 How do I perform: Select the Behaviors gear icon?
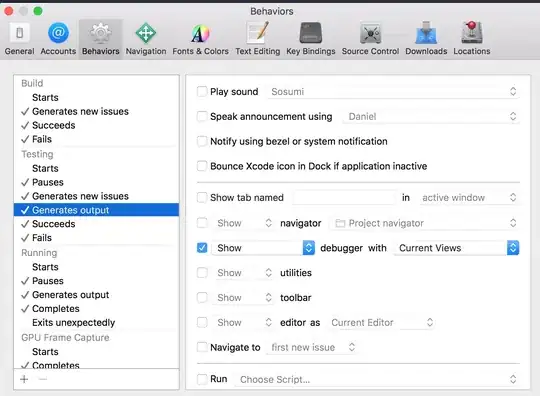[100, 33]
